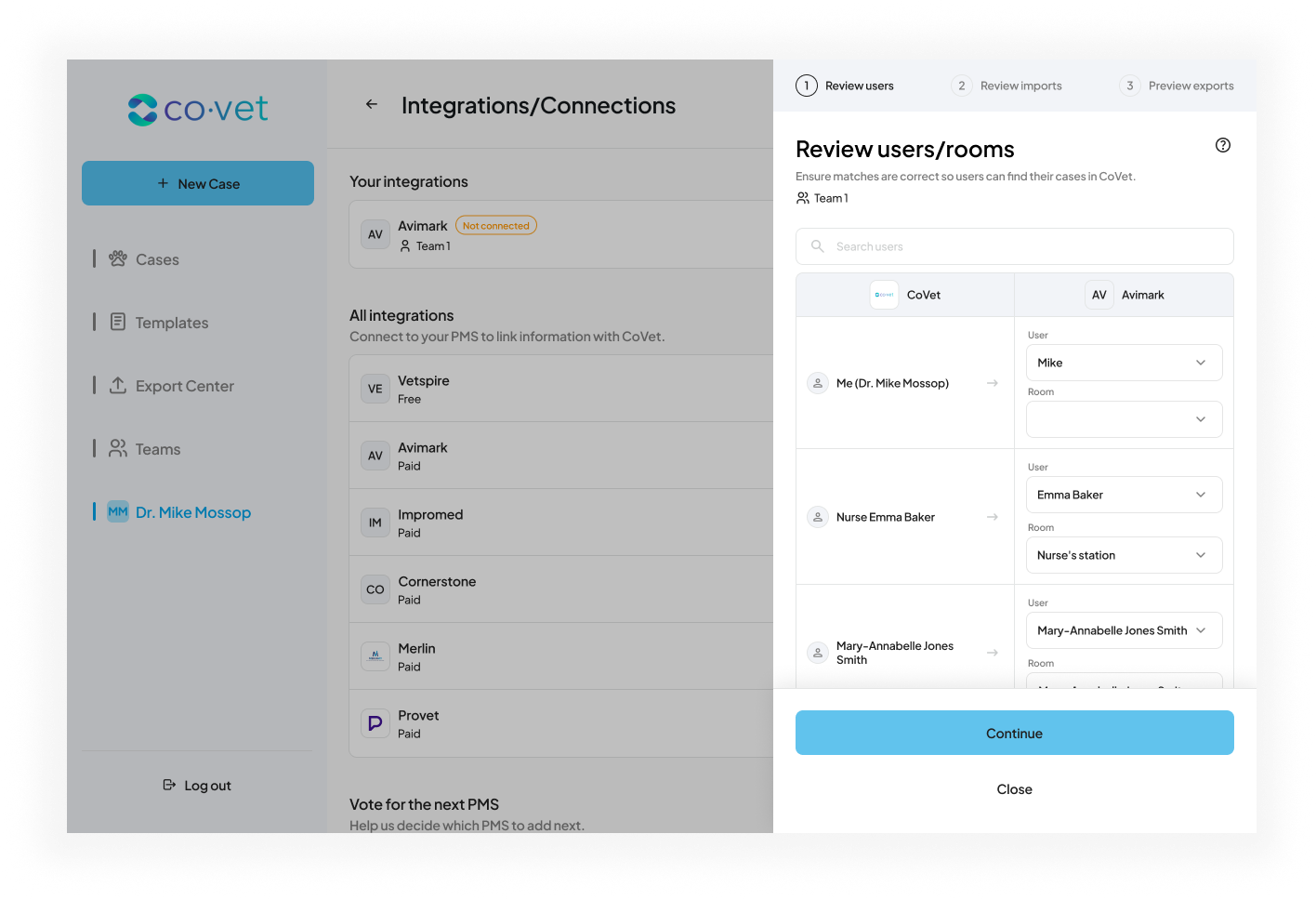The image size is (1316, 900).
Task: Go to step 1 Review users
Action: pyautogui.click(x=845, y=86)
